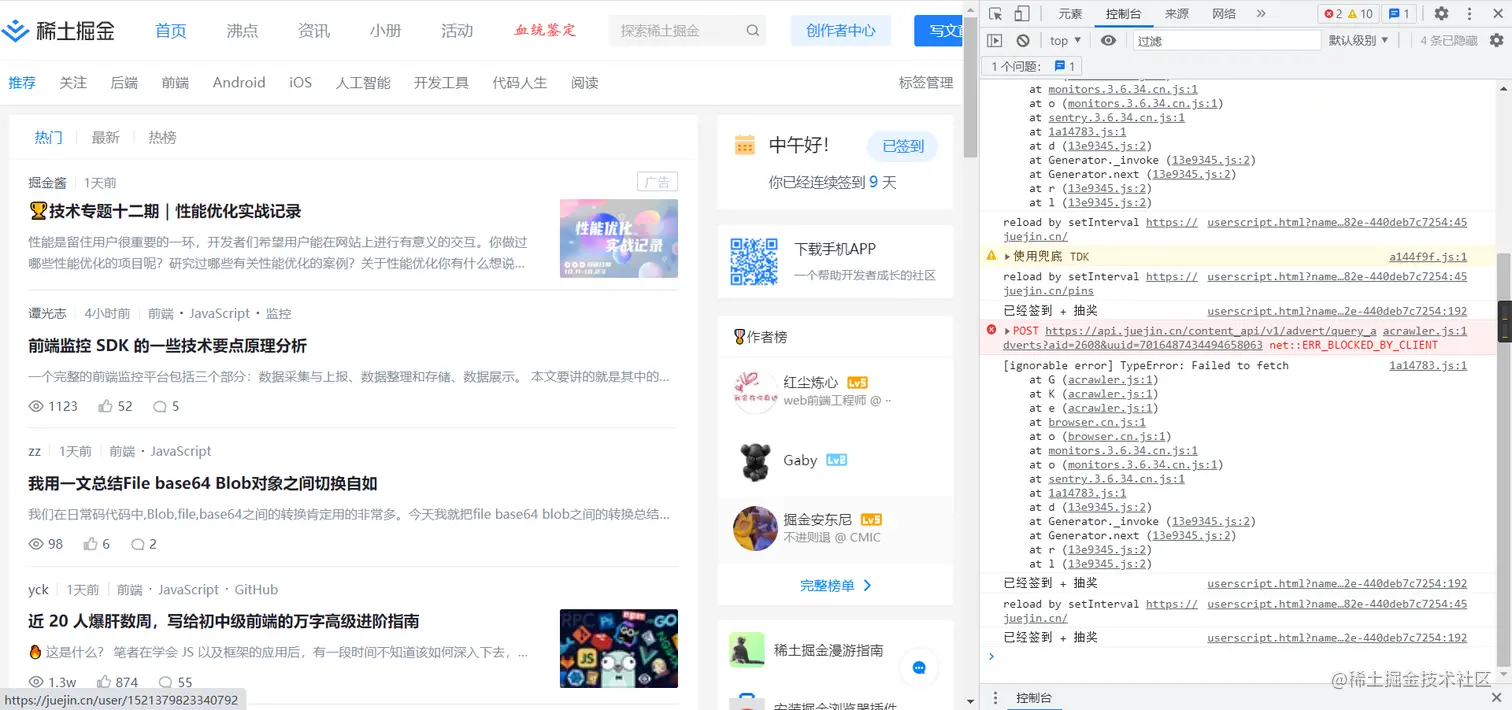Viewport: 1512px width, 710px height.
Task: Click the floating chat feedback icon
Action: point(918,668)
